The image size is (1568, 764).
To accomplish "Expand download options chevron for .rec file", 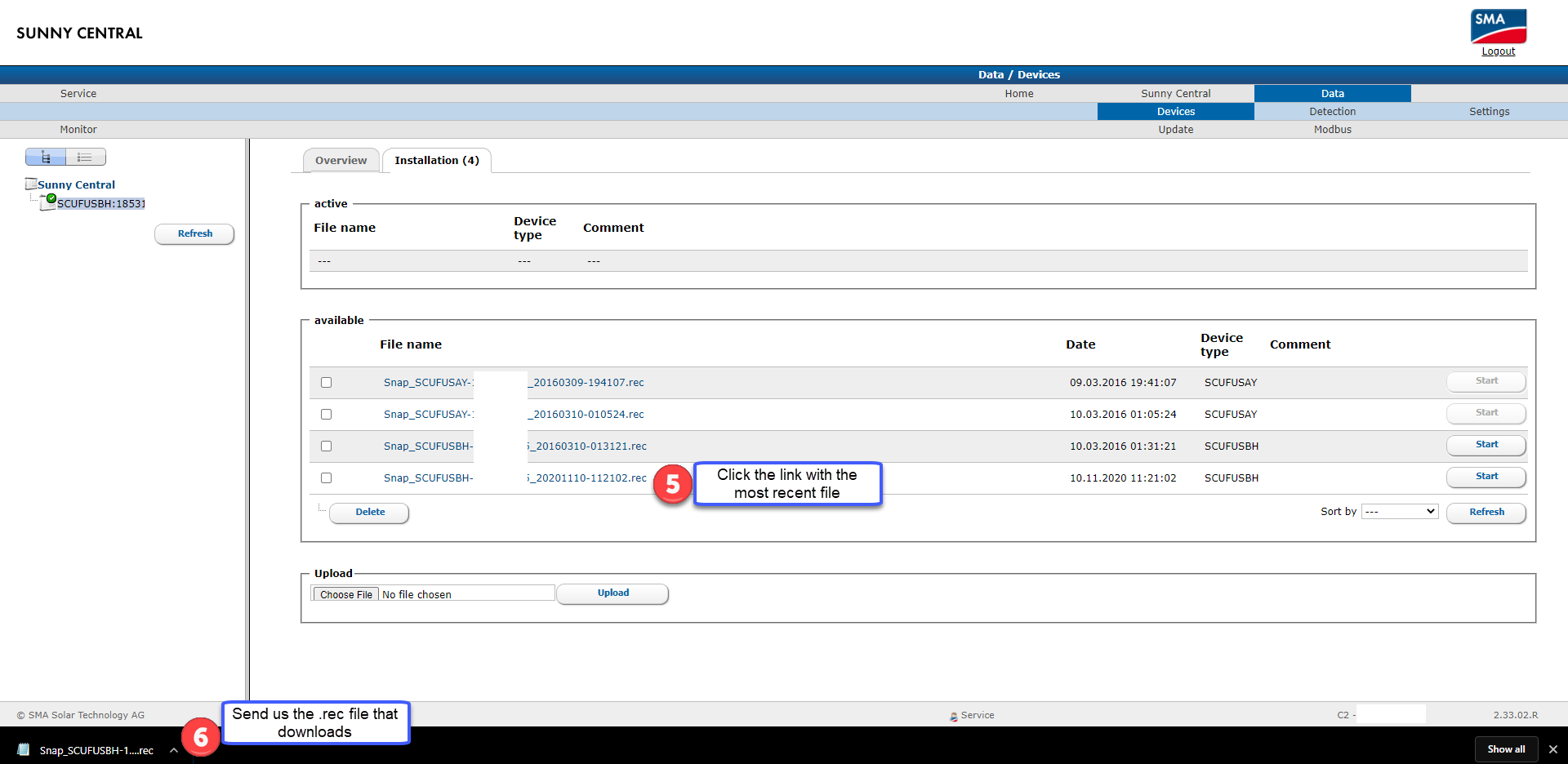I will click(x=173, y=749).
